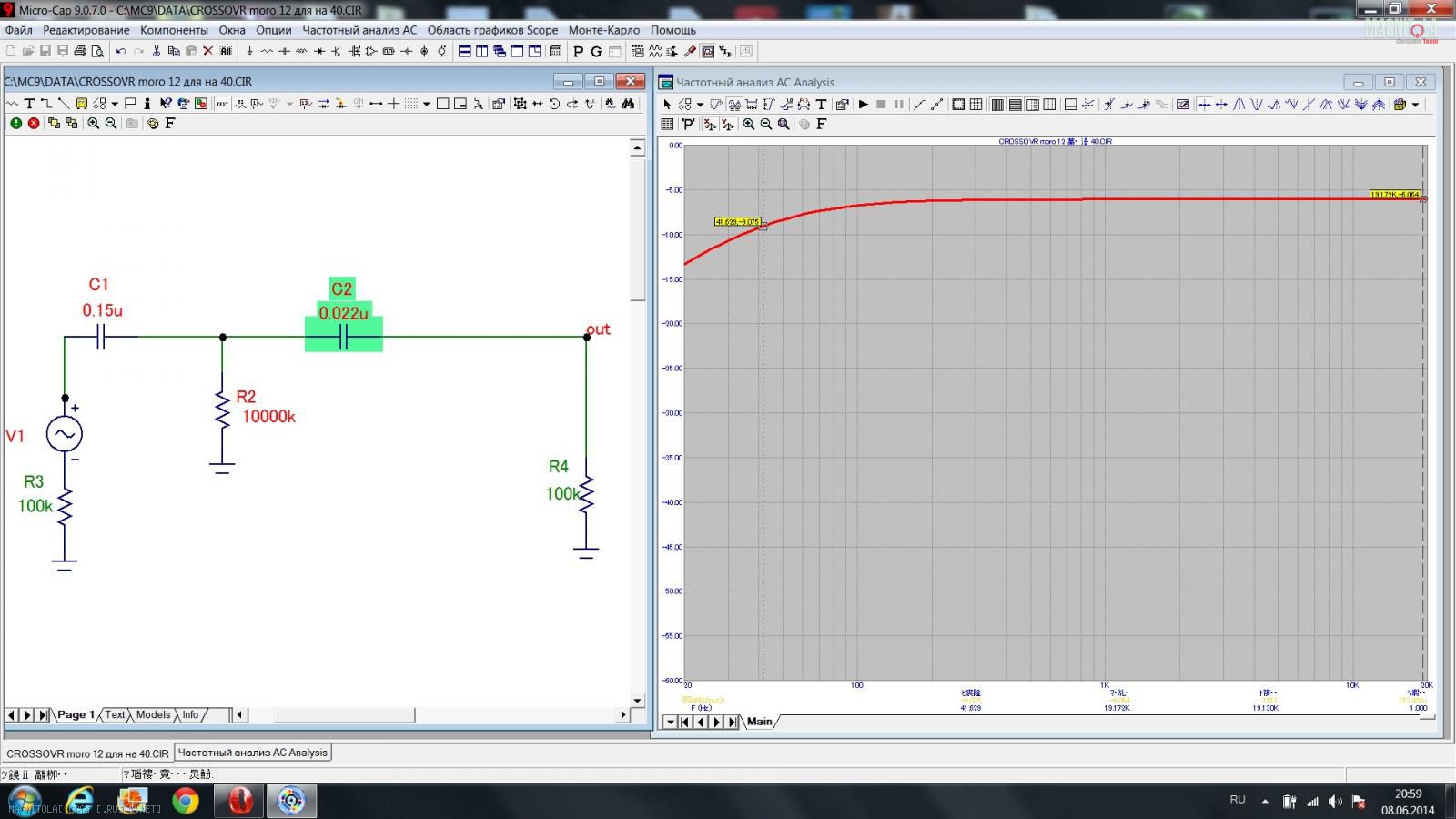This screenshot has width=1456, height=819.
Task: Click the Stop button in the AC Analysis toolbar
Action: 881,105
